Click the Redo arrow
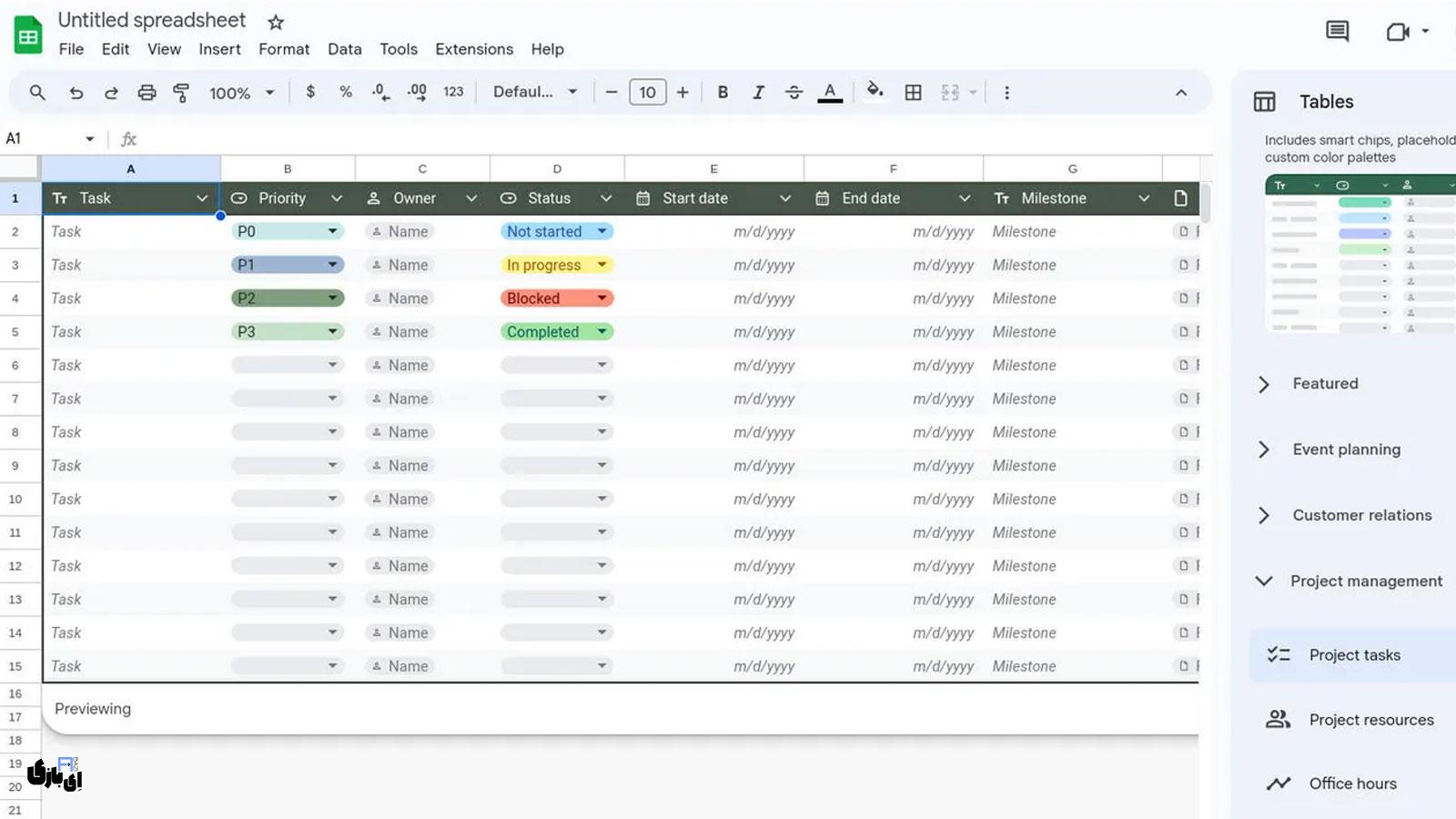 point(111,92)
